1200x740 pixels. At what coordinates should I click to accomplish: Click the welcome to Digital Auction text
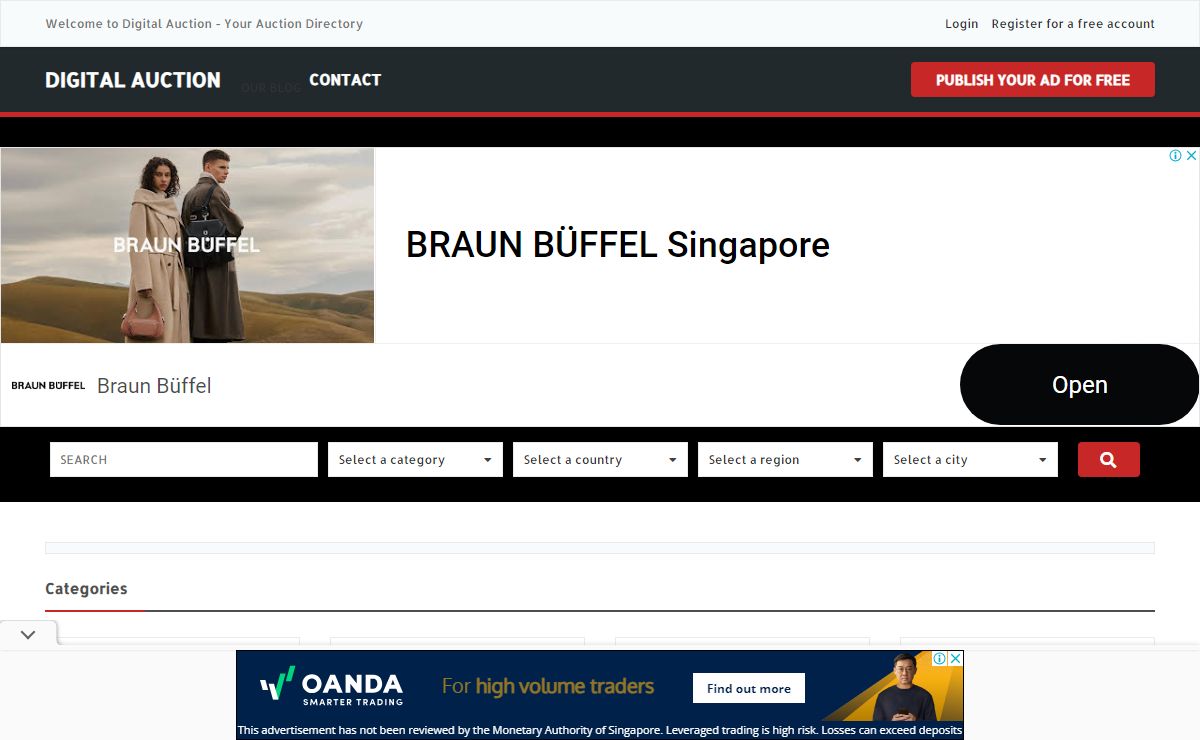[x=204, y=24]
